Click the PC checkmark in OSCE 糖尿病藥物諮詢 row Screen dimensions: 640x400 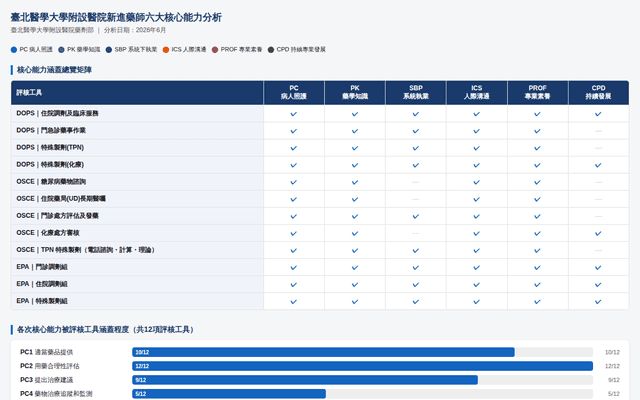coord(293,182)
